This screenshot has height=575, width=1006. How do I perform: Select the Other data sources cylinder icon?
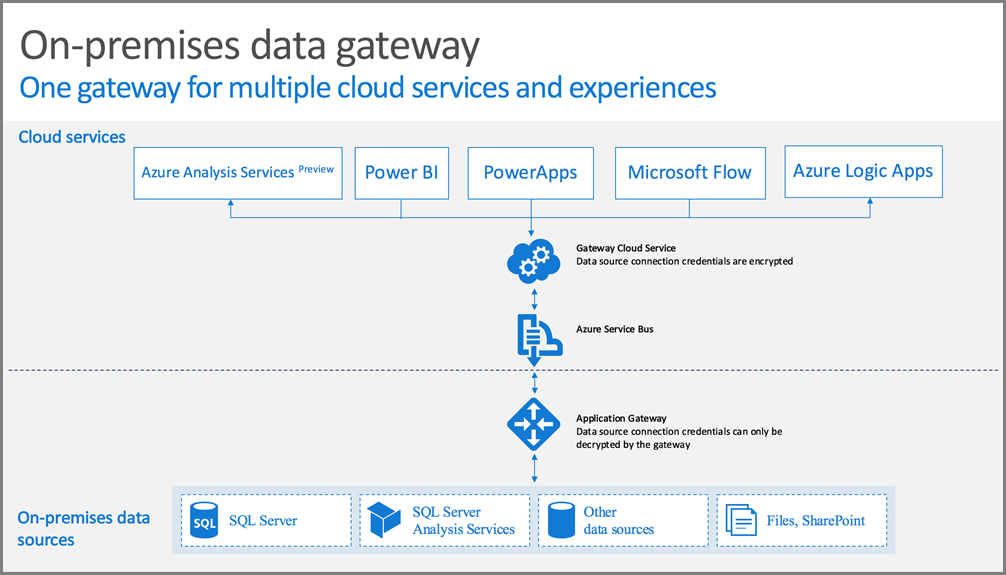tap(561, 520)
